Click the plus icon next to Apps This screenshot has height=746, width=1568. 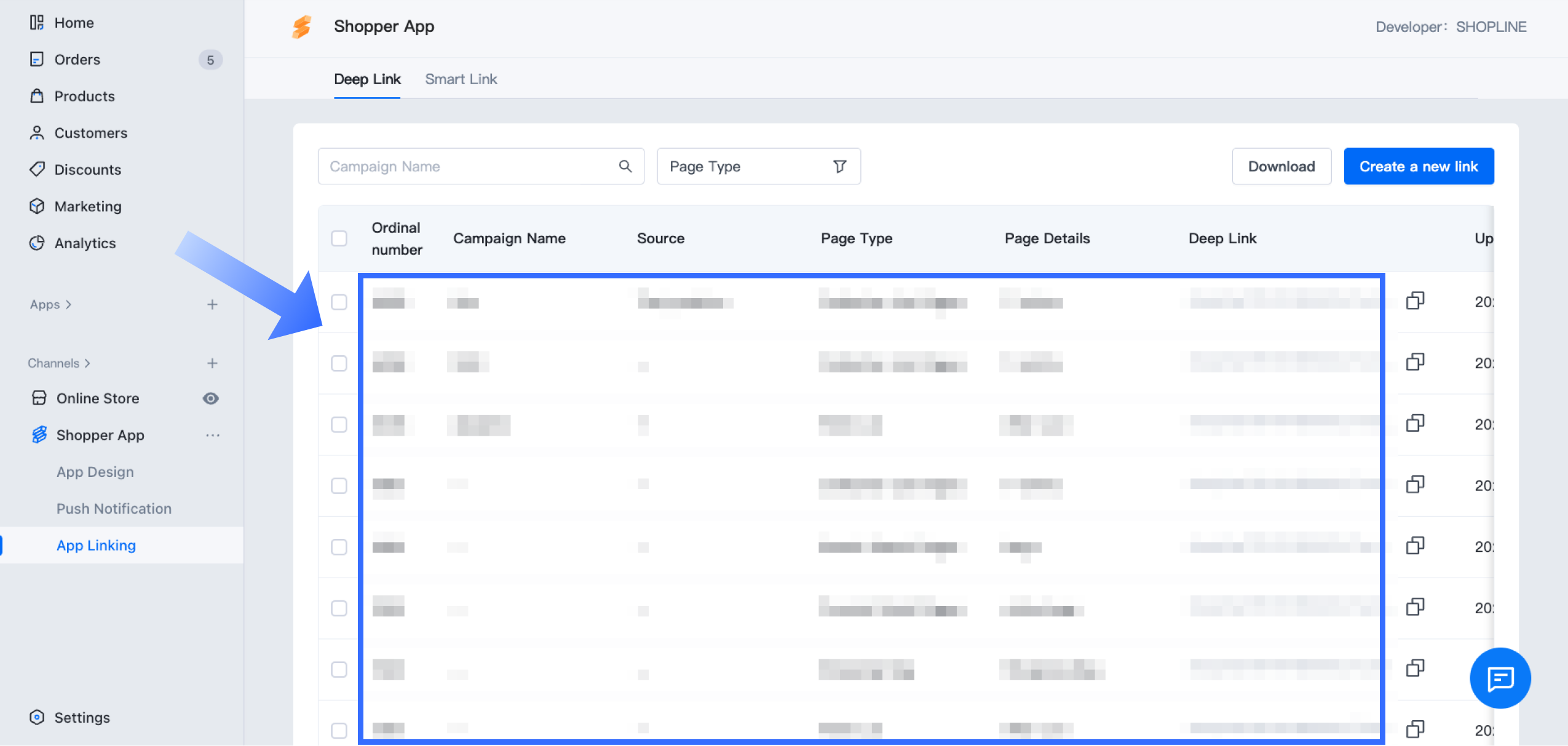click(x=212, y=304)
